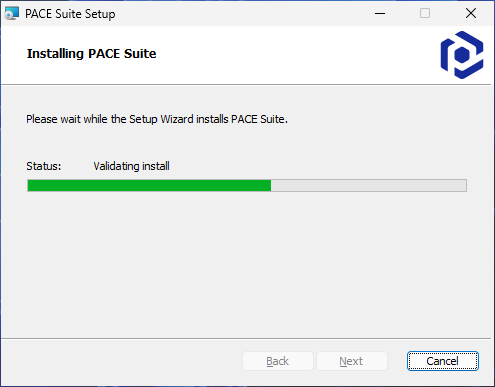Click the blue PACE Suite hexagon logo
Screen dimensions: 495x387
(462, 55)
